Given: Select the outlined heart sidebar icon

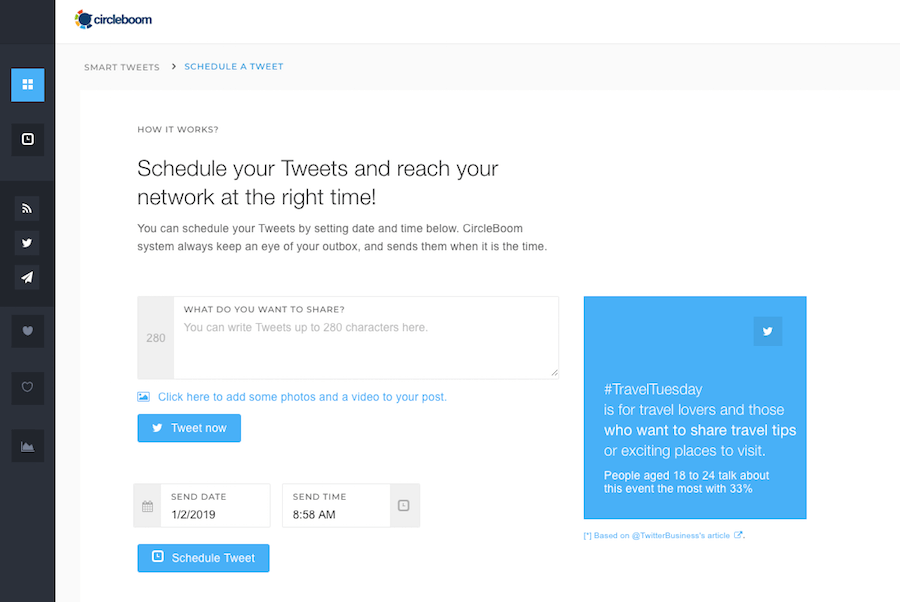Looking at the screenshot, I should (28, 388).
